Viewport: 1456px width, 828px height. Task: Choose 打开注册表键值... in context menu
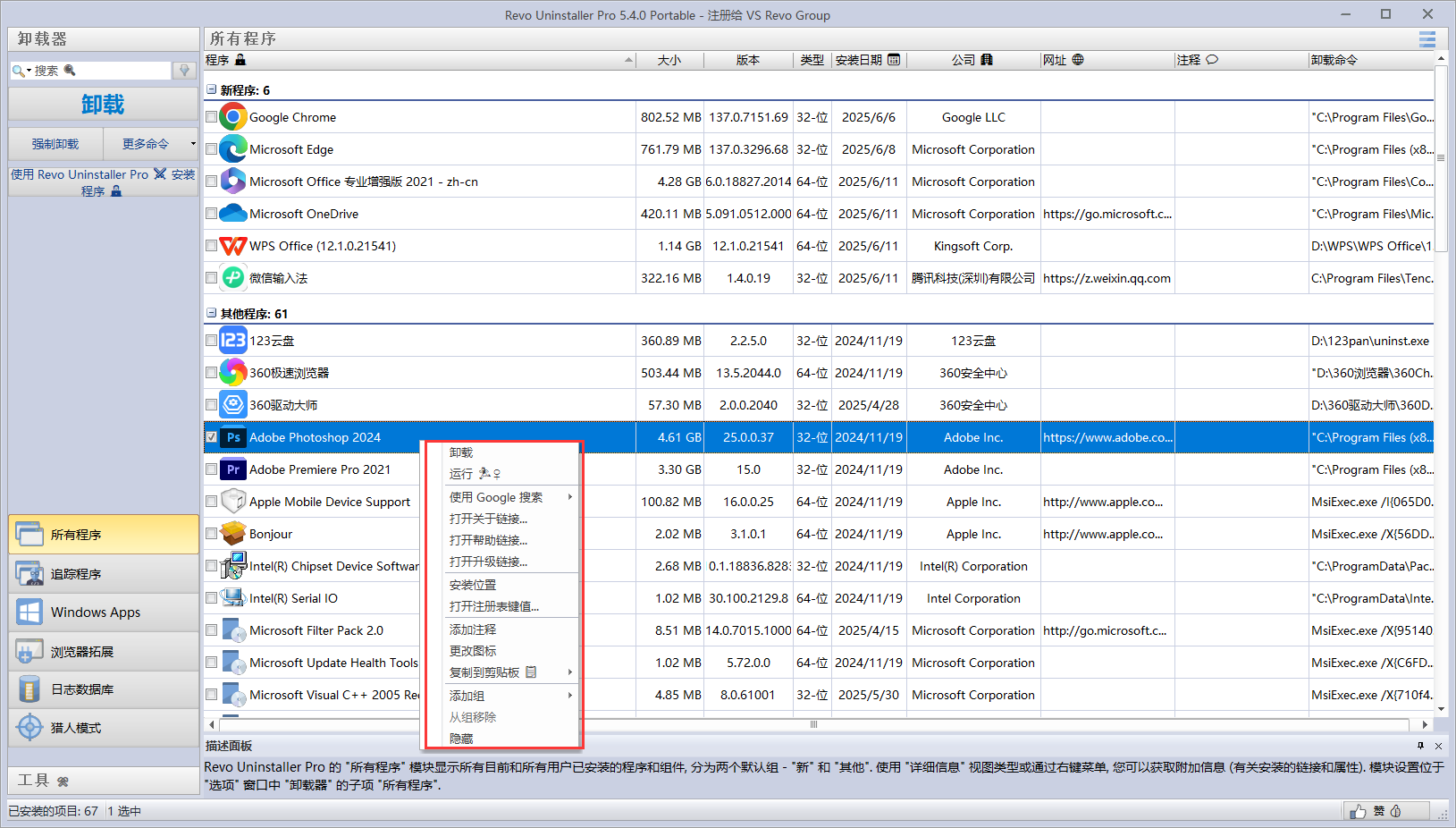coord(494,606)
